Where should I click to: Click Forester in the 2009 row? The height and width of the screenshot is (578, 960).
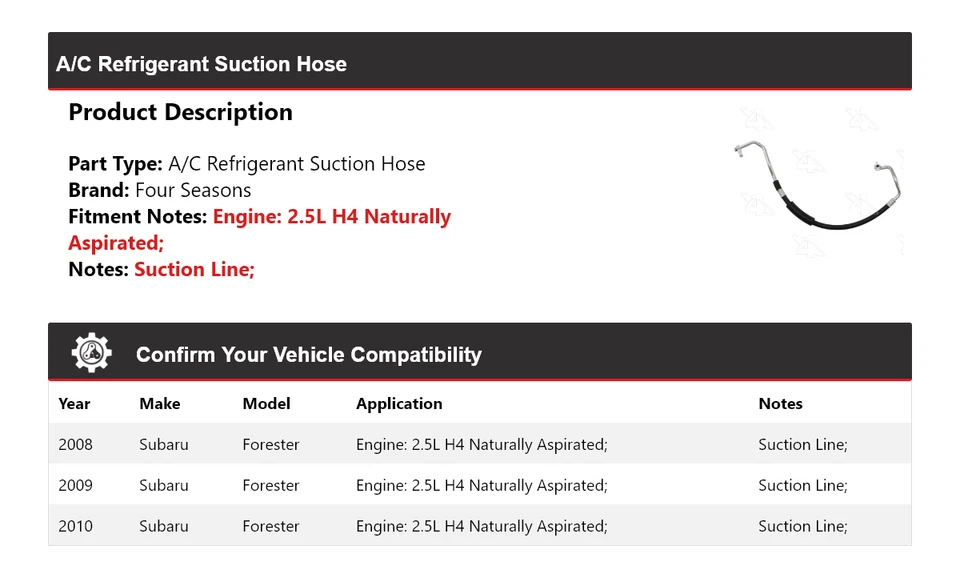(x=270, y=486)
